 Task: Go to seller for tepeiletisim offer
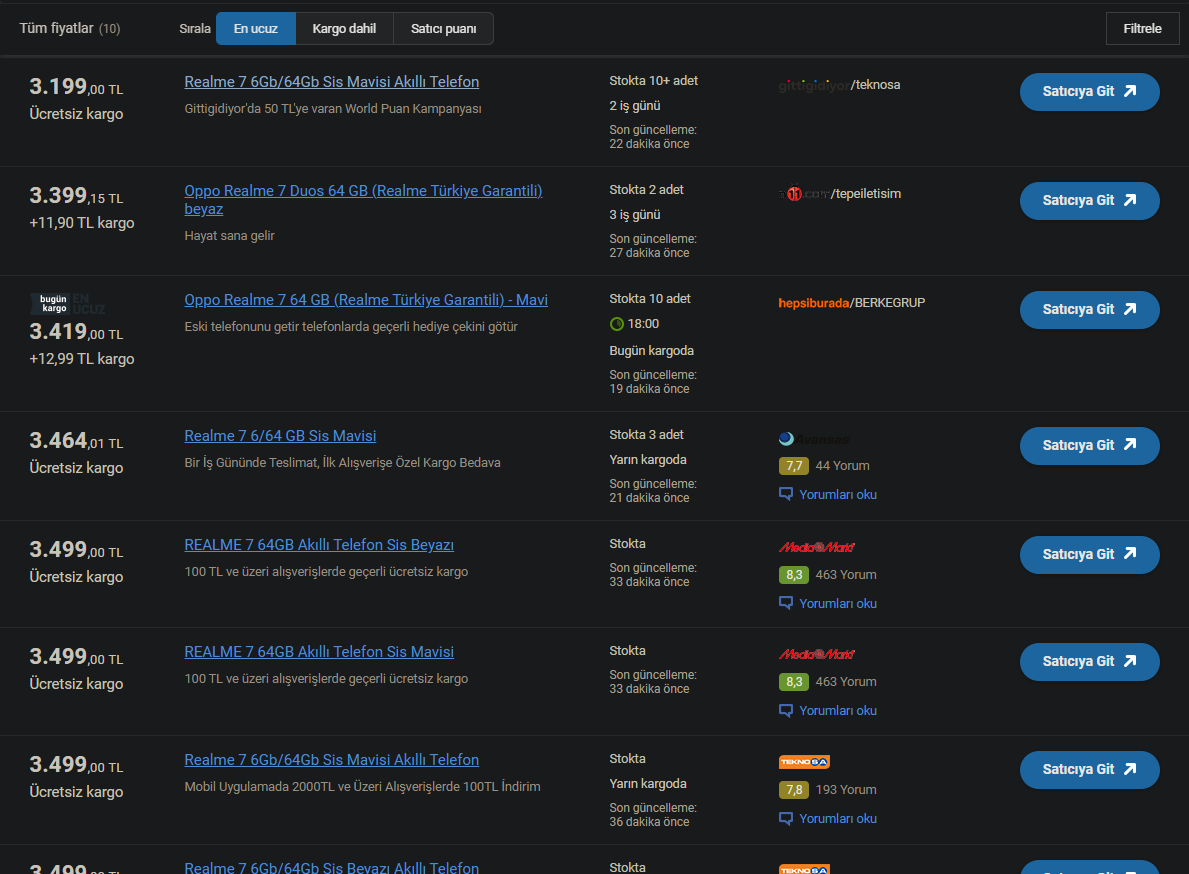[1089, 201]
